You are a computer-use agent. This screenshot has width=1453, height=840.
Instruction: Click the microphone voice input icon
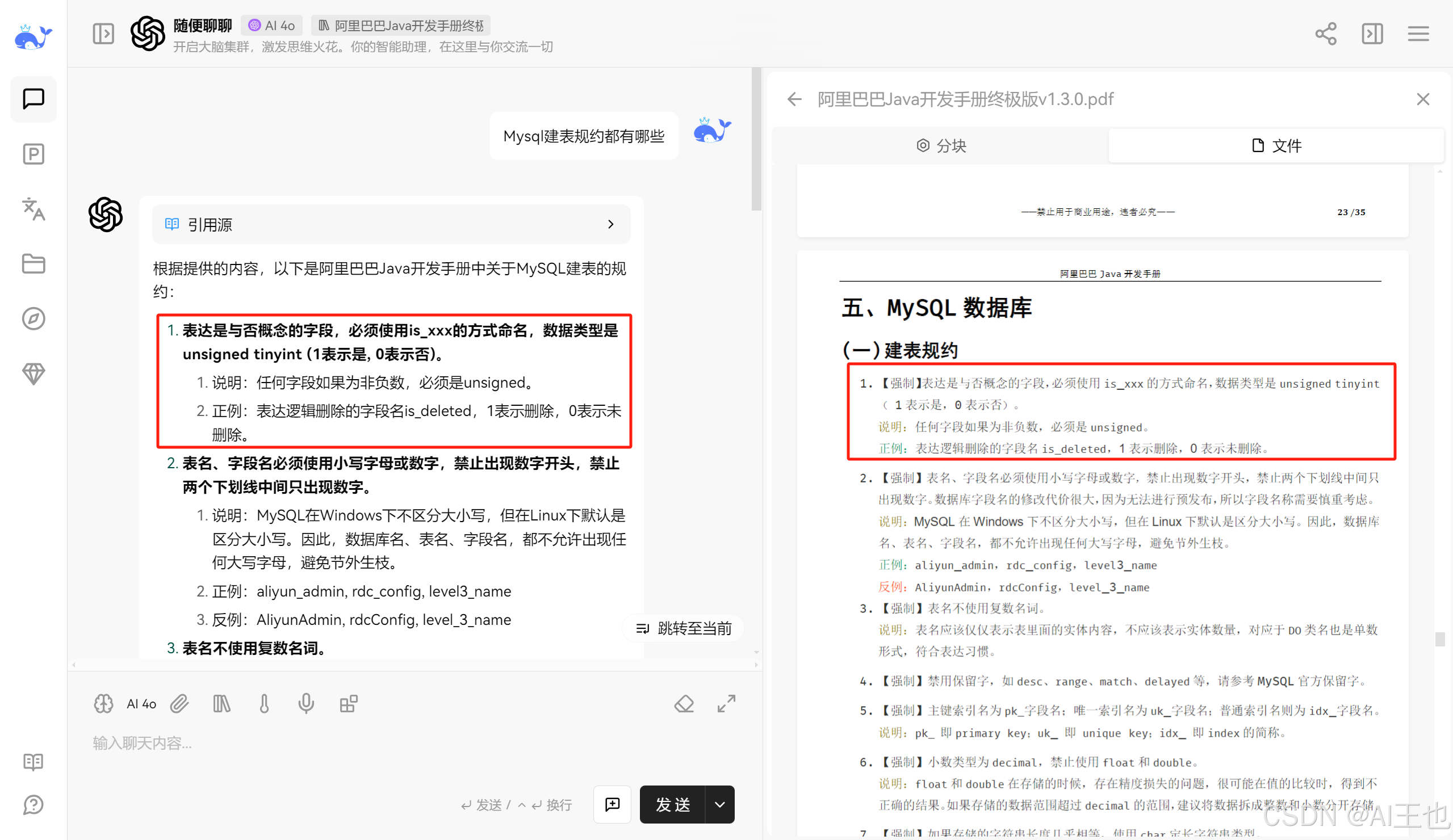pos(306,703)
